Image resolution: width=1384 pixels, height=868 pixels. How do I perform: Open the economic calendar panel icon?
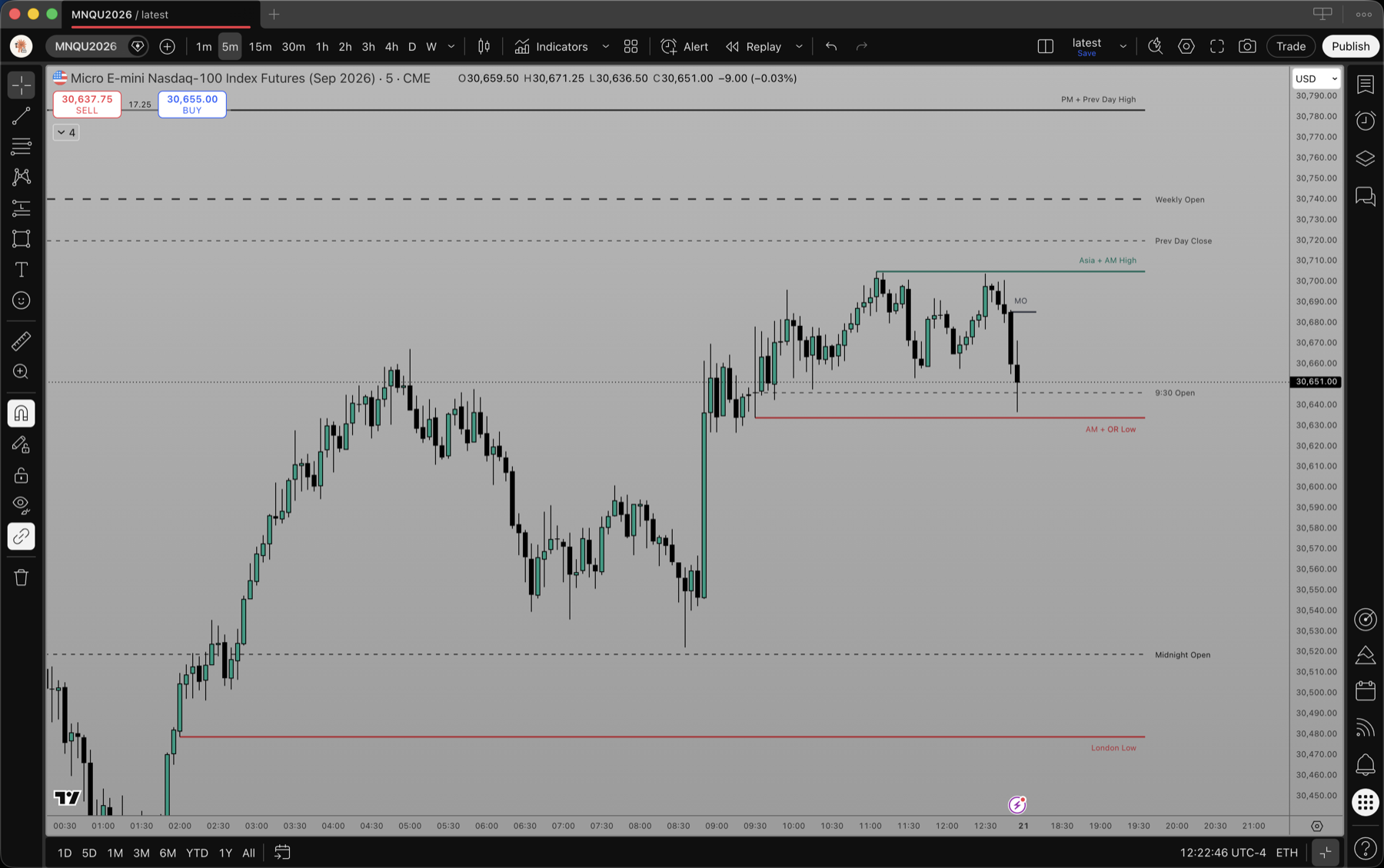click(1366, 690)
